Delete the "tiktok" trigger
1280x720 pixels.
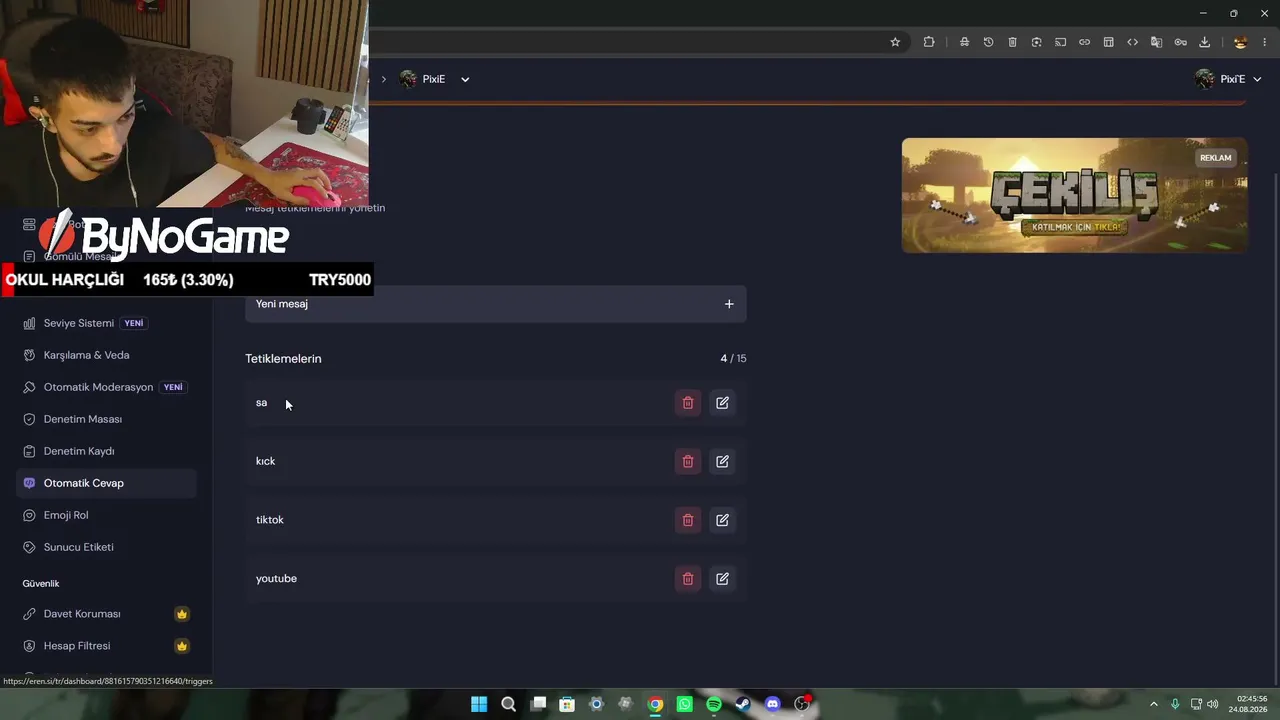coord(688,520)
